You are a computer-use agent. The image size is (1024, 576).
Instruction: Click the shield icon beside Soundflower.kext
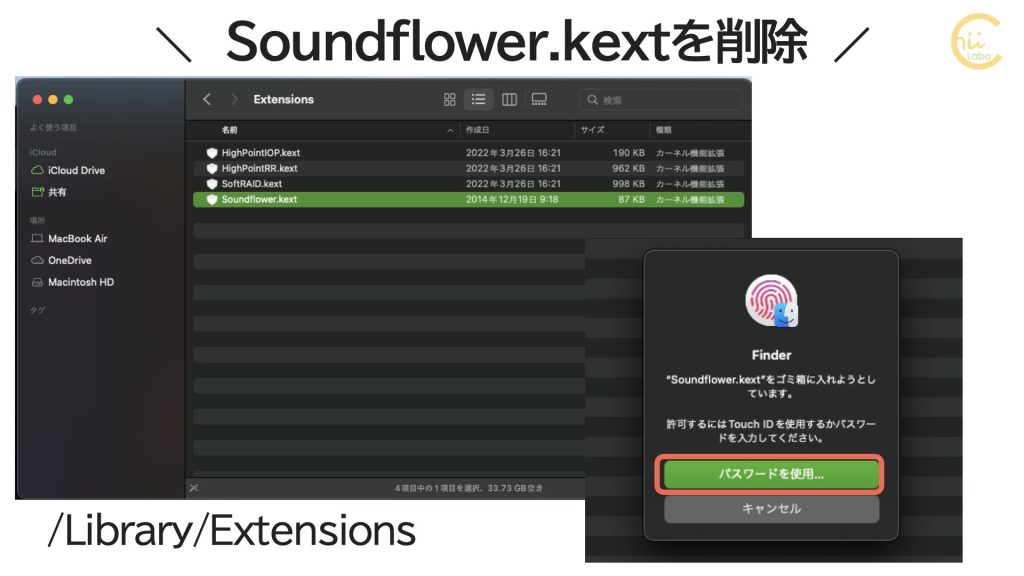[210, 200]
